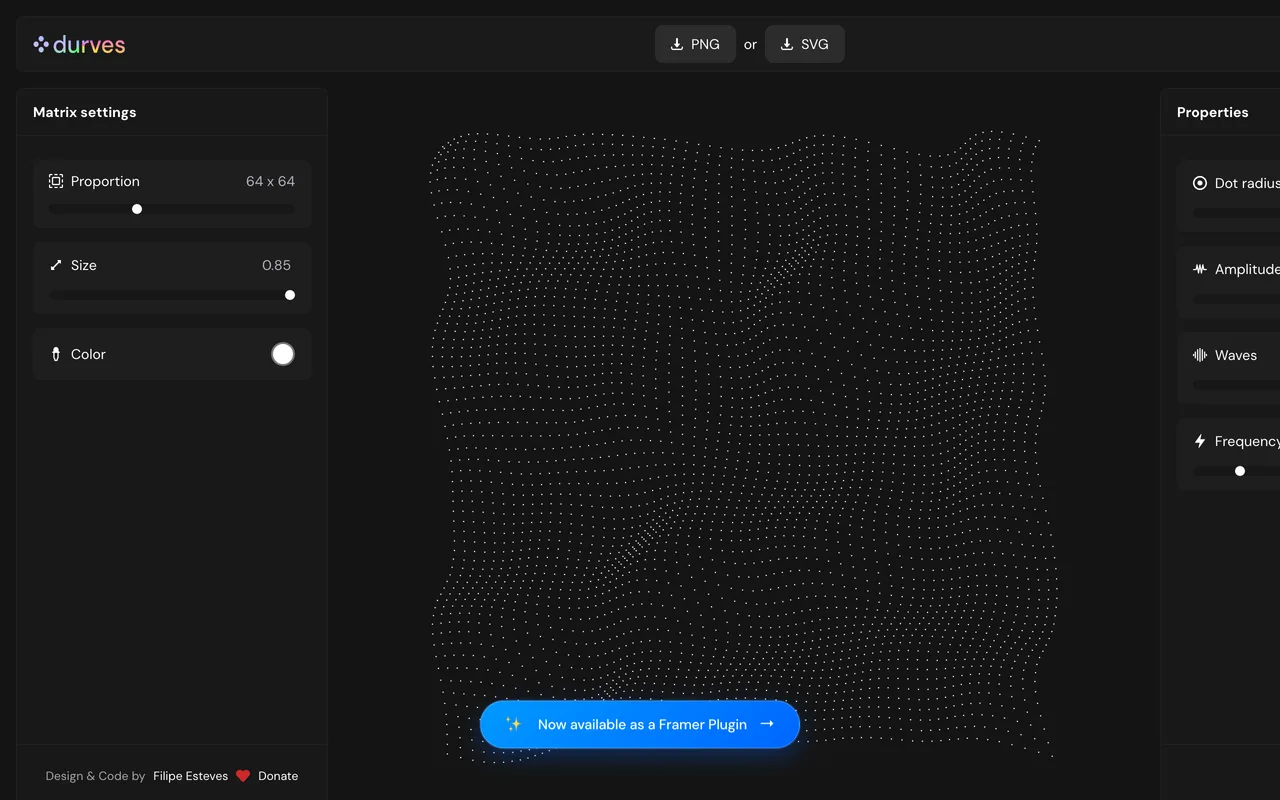Click the Frequency slider handle
The image size is (1280, 800).
tap(1240, 471)
